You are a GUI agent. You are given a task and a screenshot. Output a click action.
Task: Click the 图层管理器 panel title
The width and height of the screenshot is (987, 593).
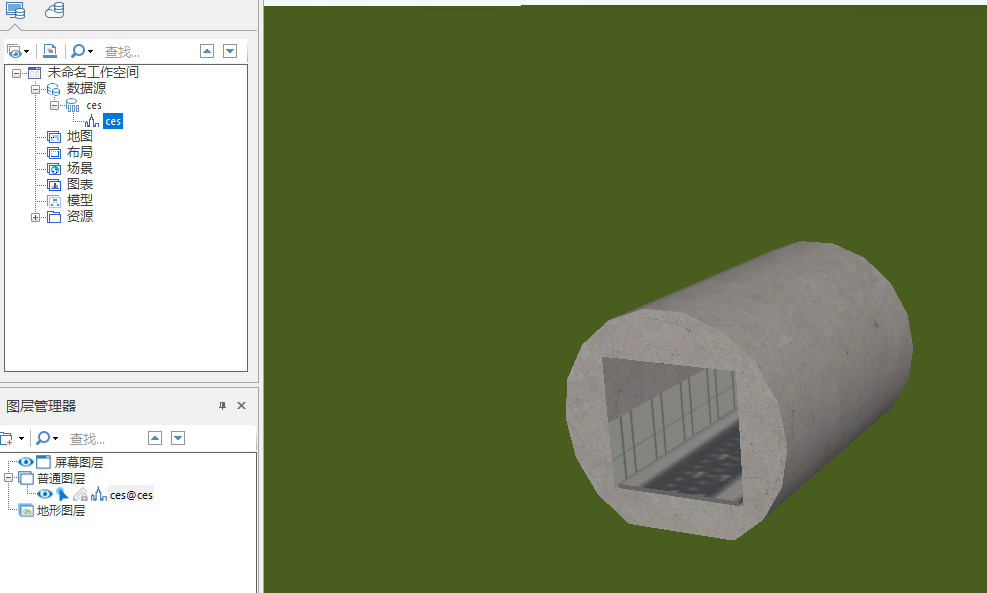(41, 406)
